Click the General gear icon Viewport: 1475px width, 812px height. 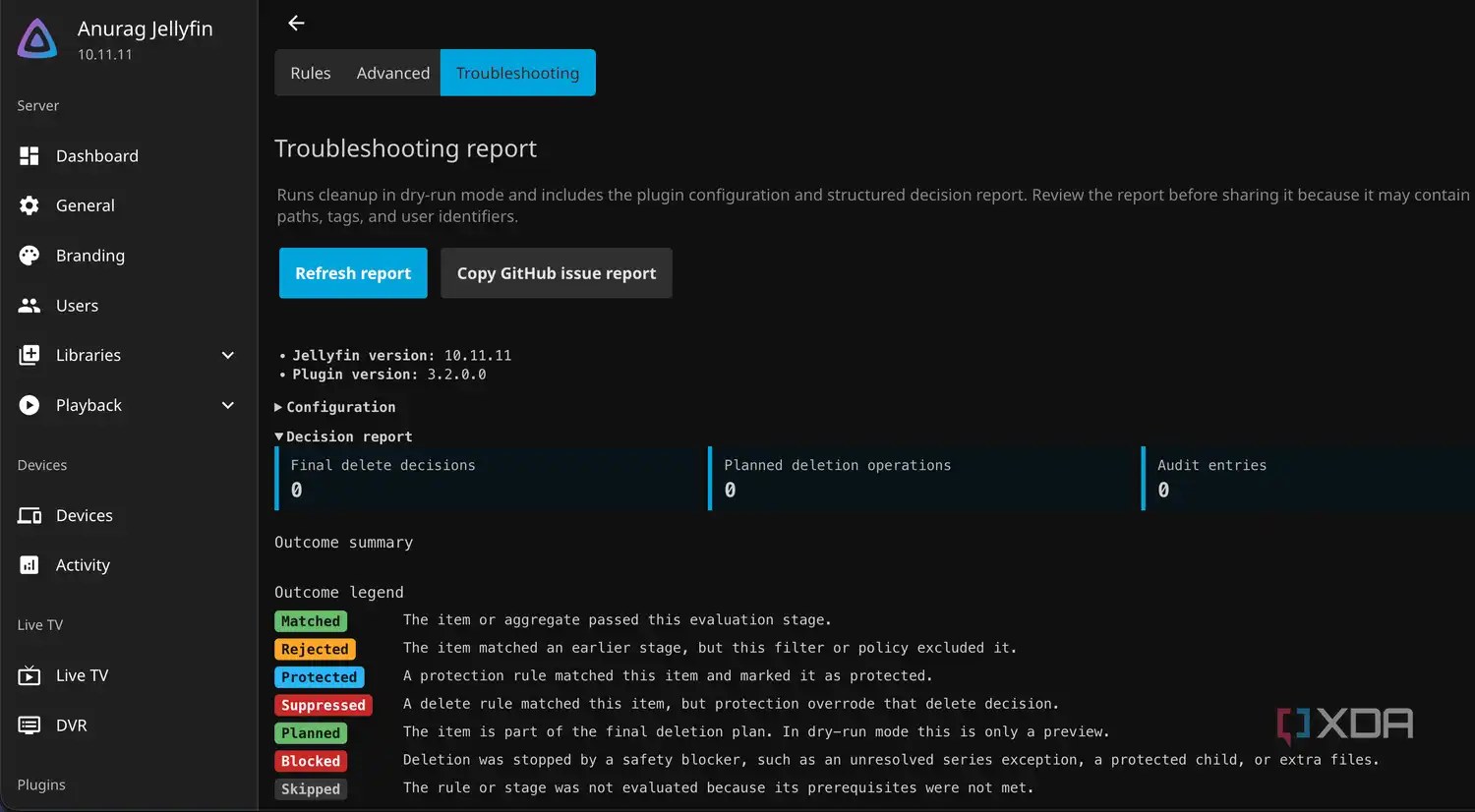[x=29, y=205]
